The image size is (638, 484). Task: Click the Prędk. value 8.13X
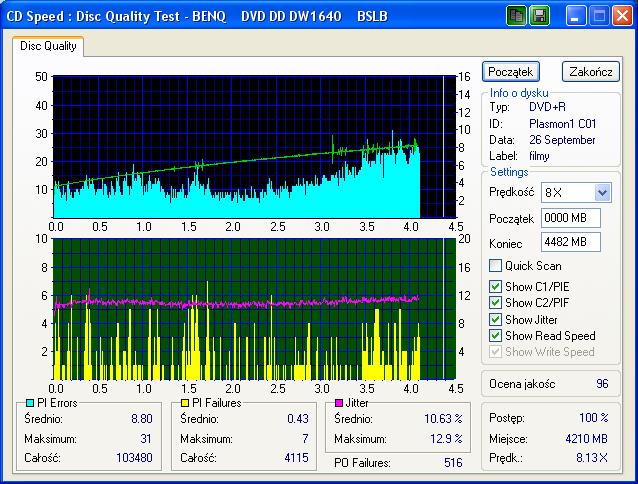click(592, 458)
